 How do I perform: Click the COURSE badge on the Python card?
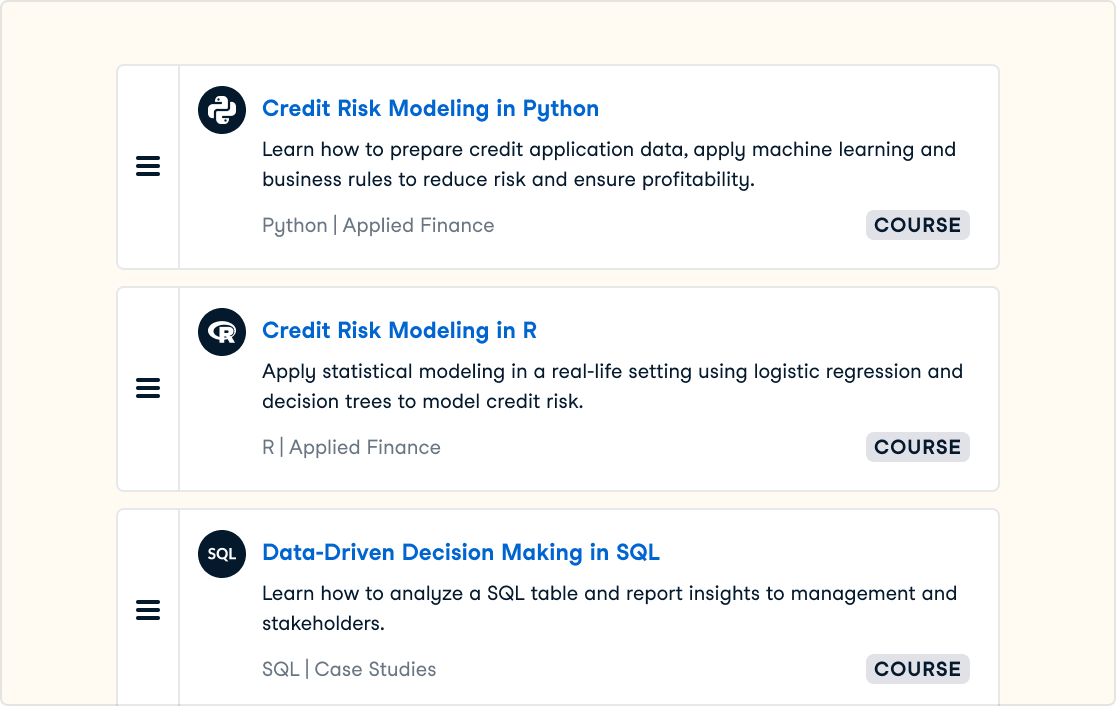[x=917, y=225]
